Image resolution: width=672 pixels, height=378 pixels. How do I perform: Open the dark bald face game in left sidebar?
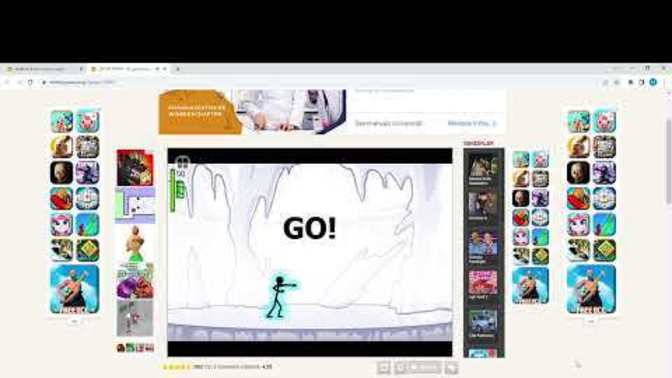(x=61, y=173)
